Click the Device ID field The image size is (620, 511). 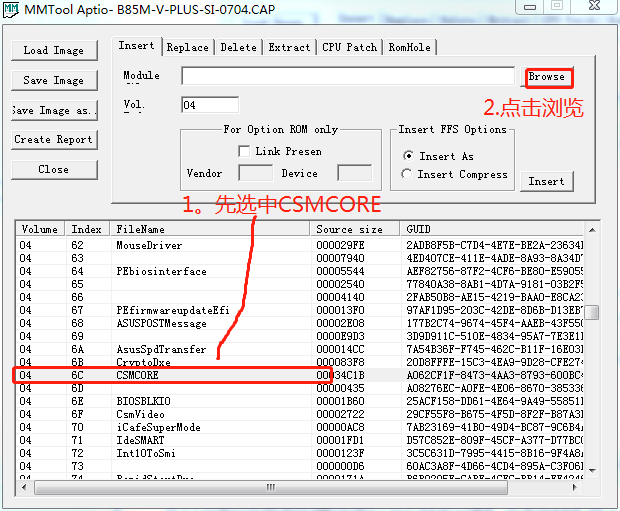(355, 173)
